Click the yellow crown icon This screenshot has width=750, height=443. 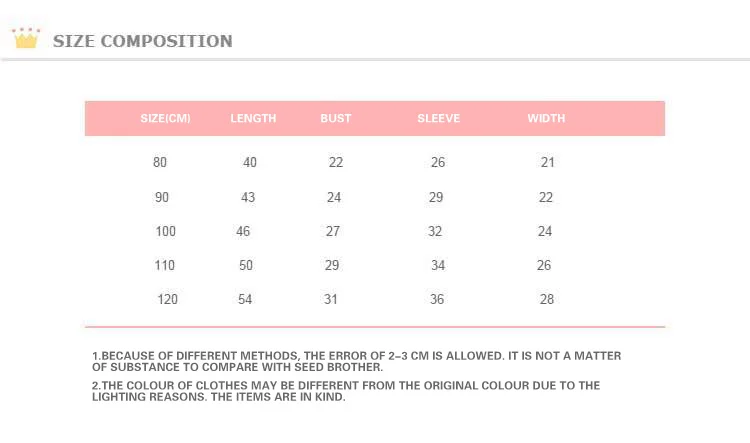[x=26, y=38]
